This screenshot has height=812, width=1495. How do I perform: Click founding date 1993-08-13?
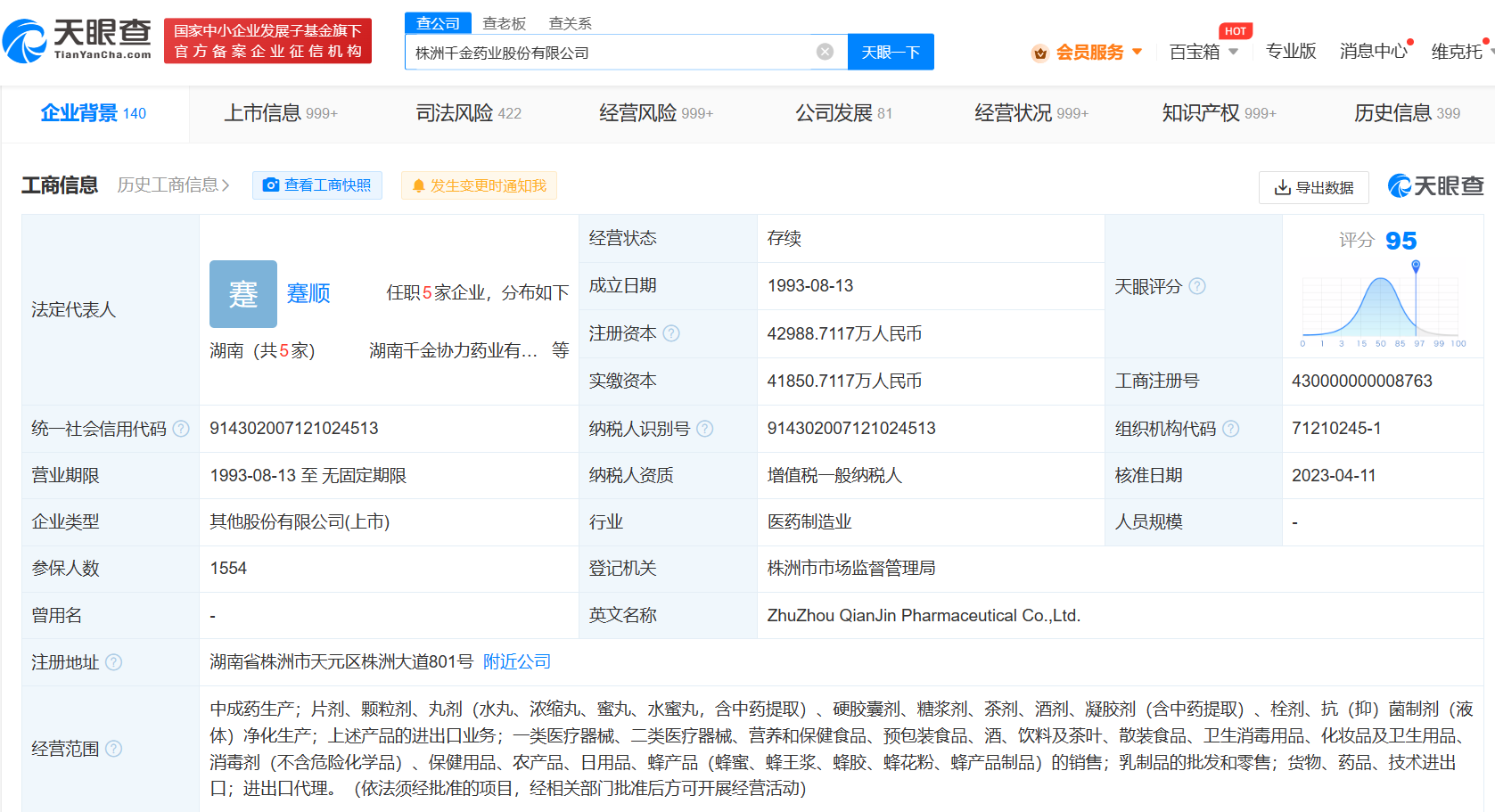(x=810, y=285)
